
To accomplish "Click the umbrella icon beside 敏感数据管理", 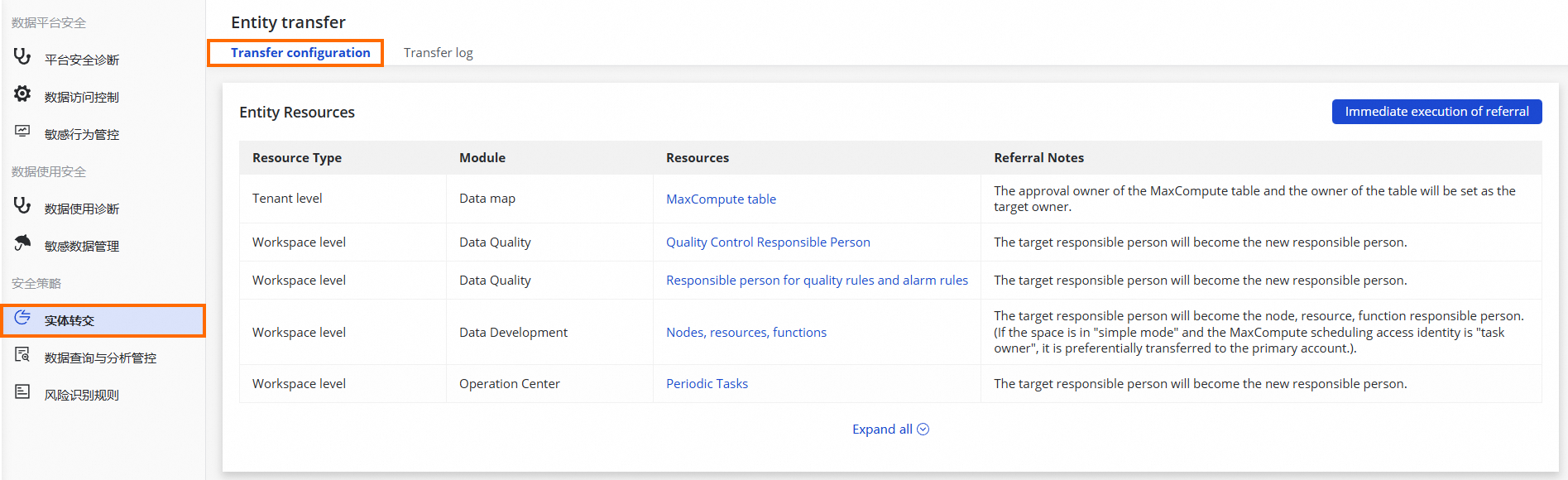I will point(22,242).
